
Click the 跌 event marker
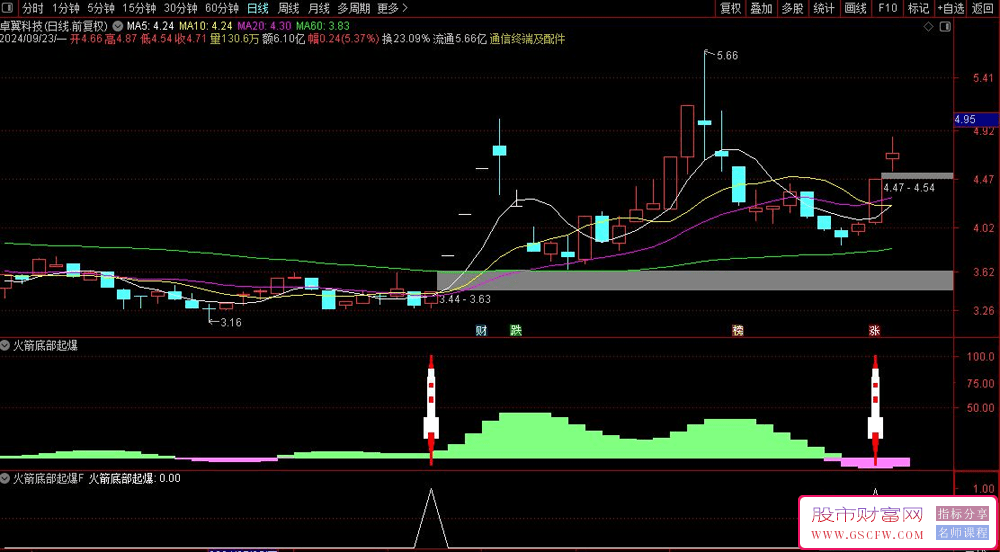tap(515, 331)
